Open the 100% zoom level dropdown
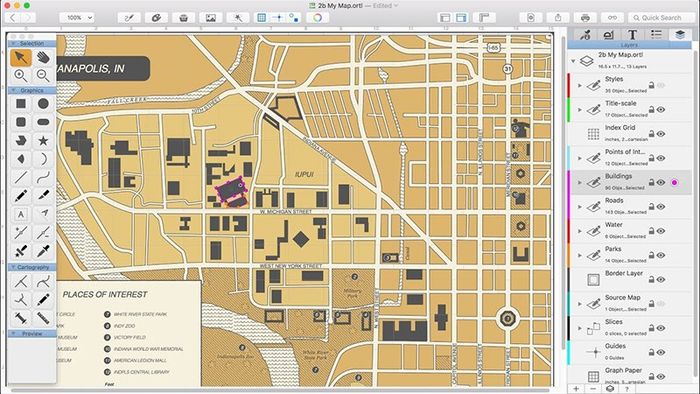The height and width of the screenshot is (394, 700). click(77, 18)
